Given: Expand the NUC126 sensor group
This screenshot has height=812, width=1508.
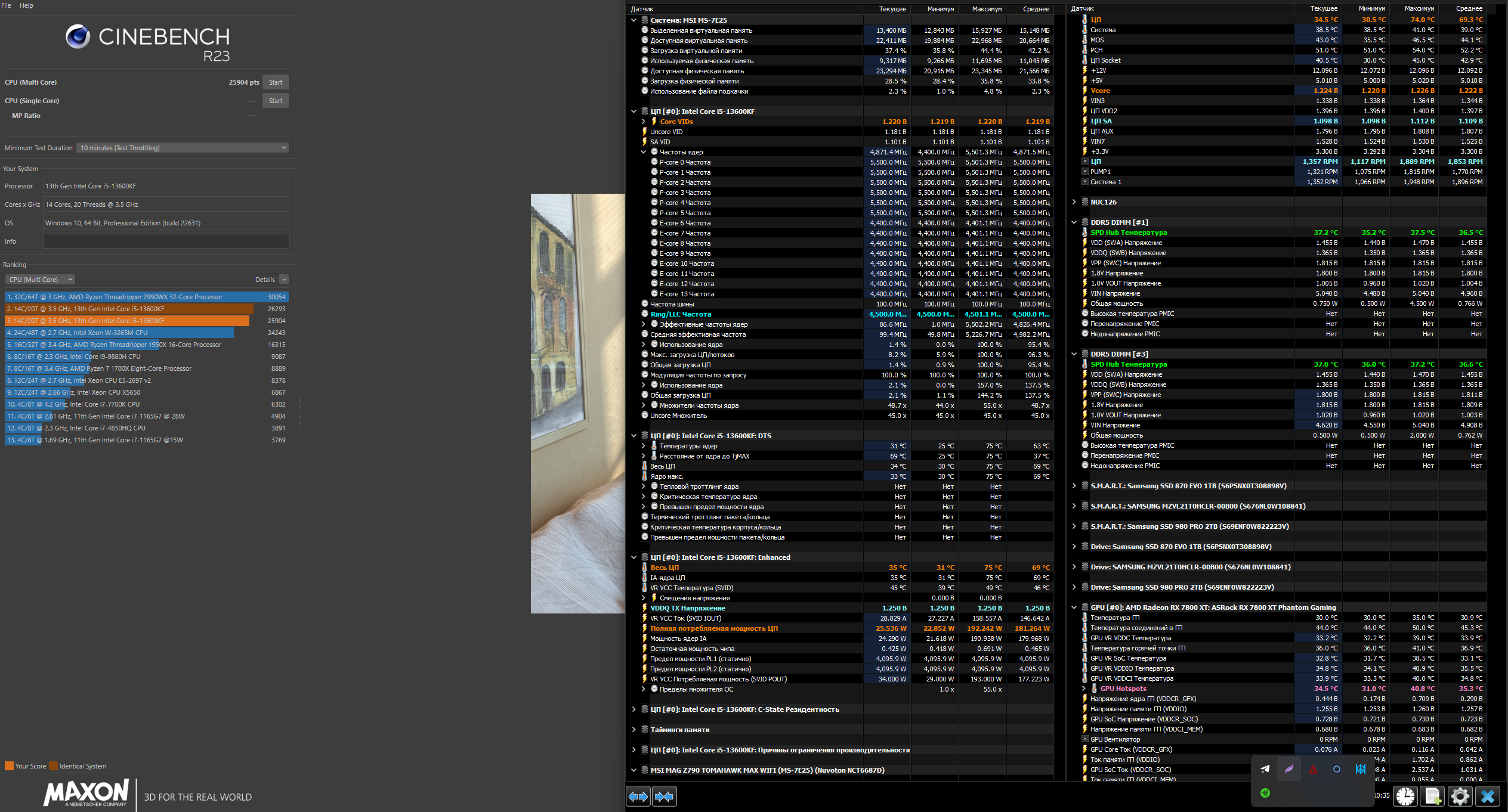Looking at the screenshot, I should [1074, 202].
